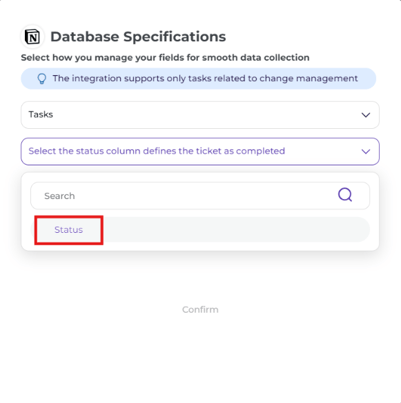Viewport: 401px width, 403px height.
Task: Click the magnifying glass search icon
Action: pos(345,195)
